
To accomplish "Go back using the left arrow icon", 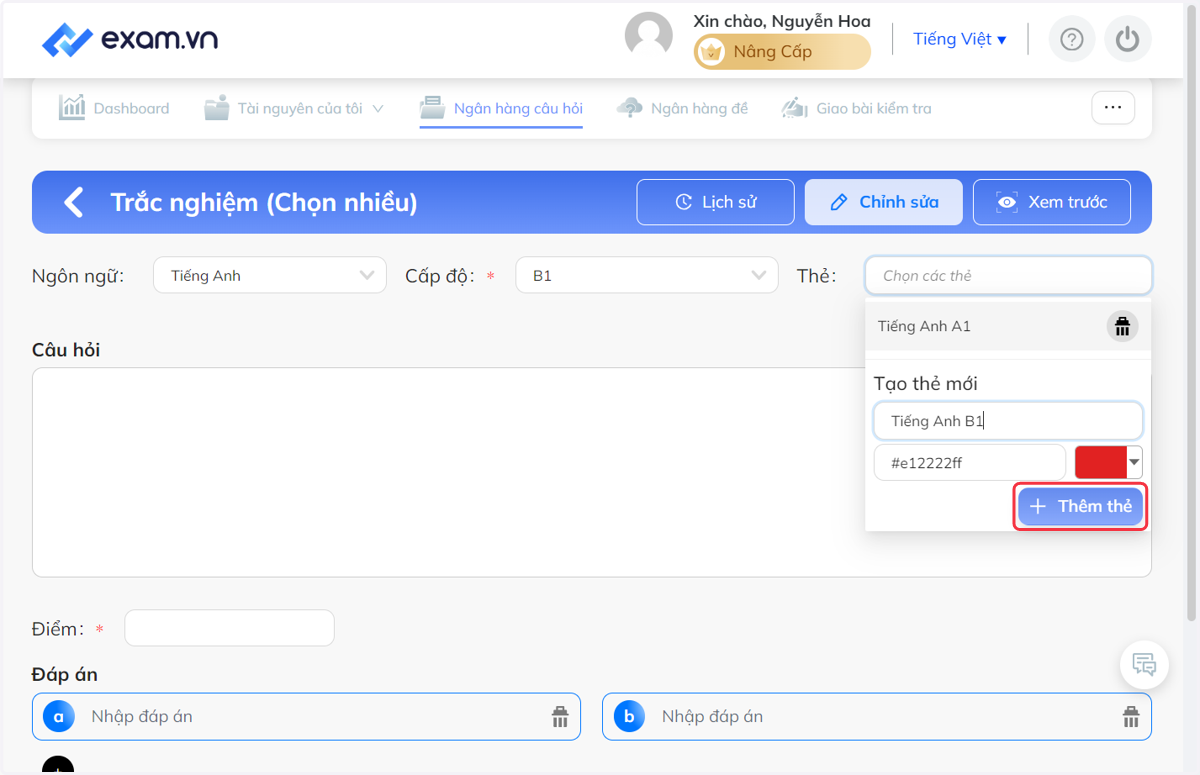I will pyautogui.click(x=73, y=202).
